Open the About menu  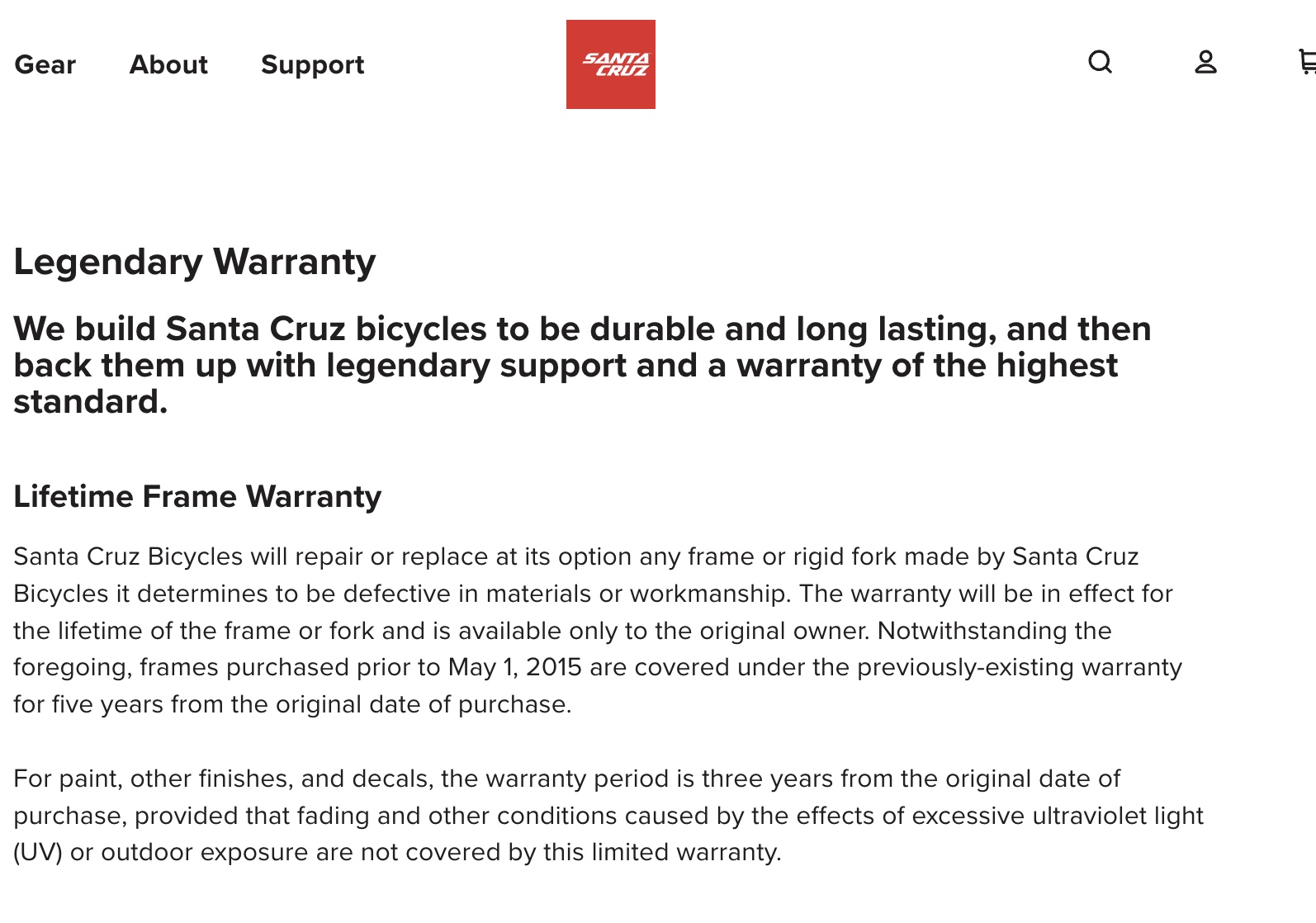(168, 64)
